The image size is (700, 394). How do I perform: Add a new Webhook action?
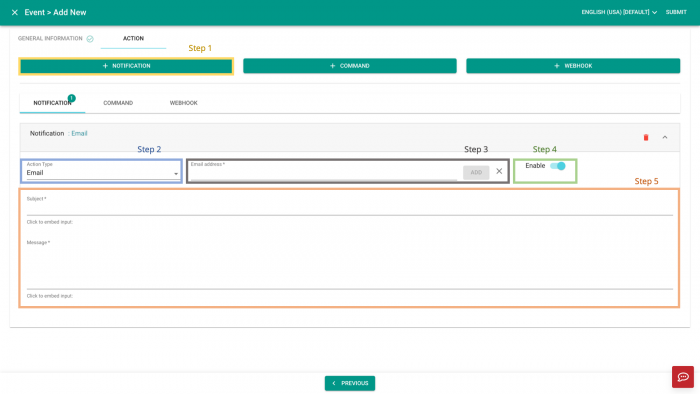[x=573, y=66]
